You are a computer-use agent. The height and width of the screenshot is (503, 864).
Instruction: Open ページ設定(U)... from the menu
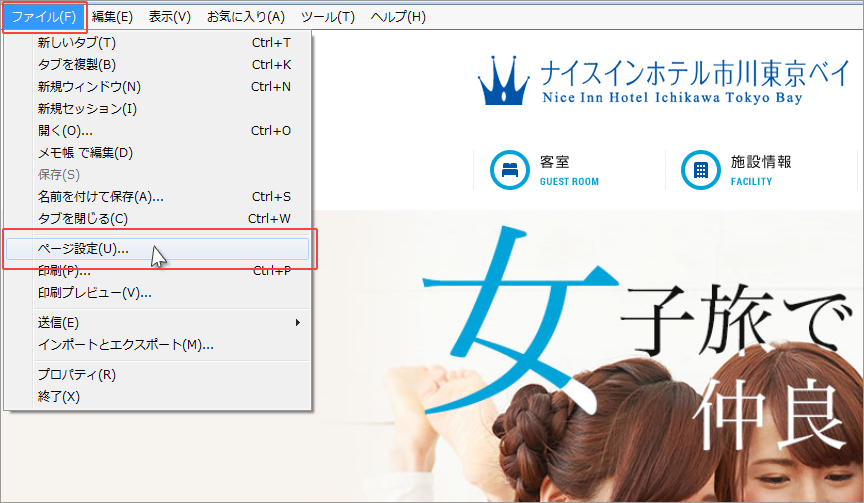[x=158, y=249]
